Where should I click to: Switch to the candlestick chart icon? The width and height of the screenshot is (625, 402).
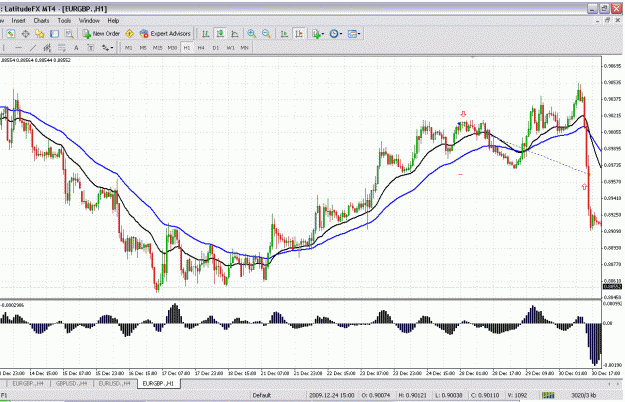[x=220, y=34]
